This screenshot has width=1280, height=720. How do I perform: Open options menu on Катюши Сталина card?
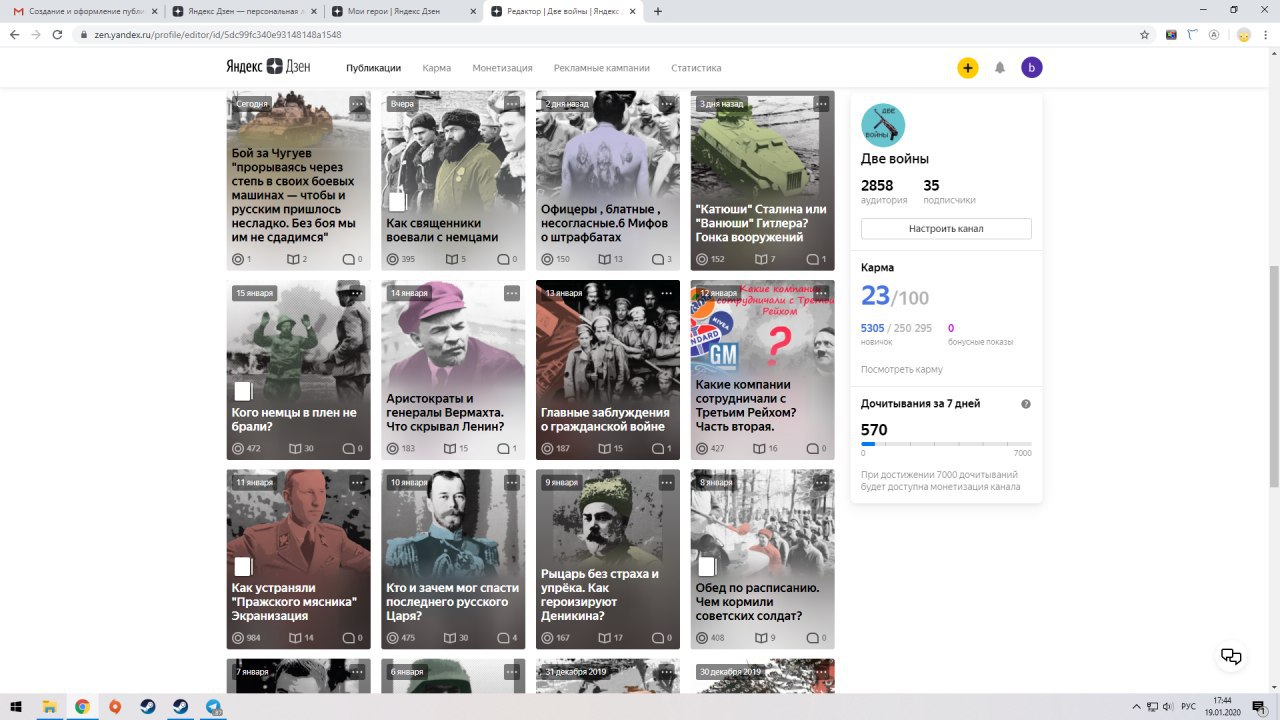tap(822, 104)
